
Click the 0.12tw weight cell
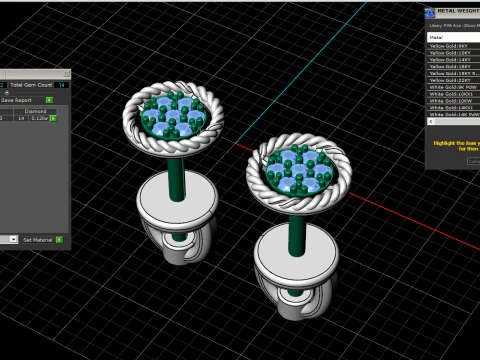pos(39,118)
